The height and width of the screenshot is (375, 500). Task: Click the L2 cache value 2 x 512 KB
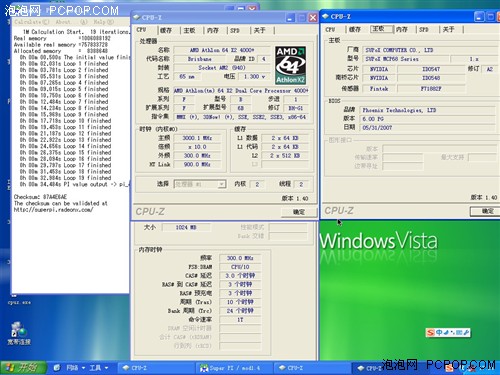pyautogui.click(x=285, y=155)
